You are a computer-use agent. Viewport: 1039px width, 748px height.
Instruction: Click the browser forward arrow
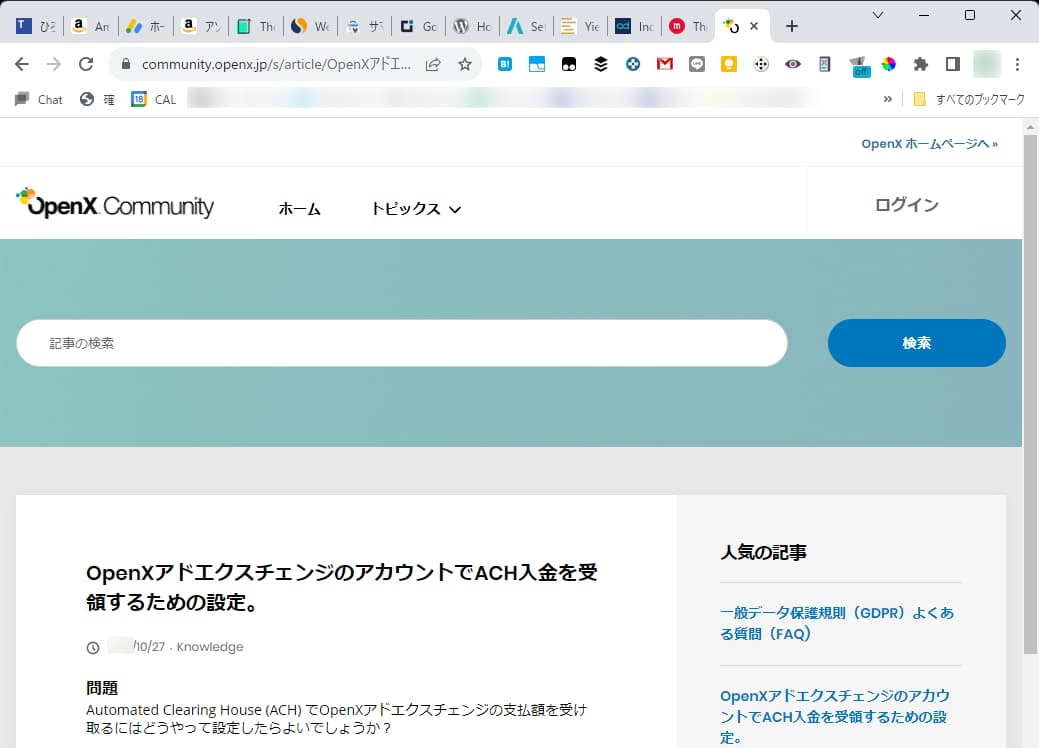(x=54, y=64)
